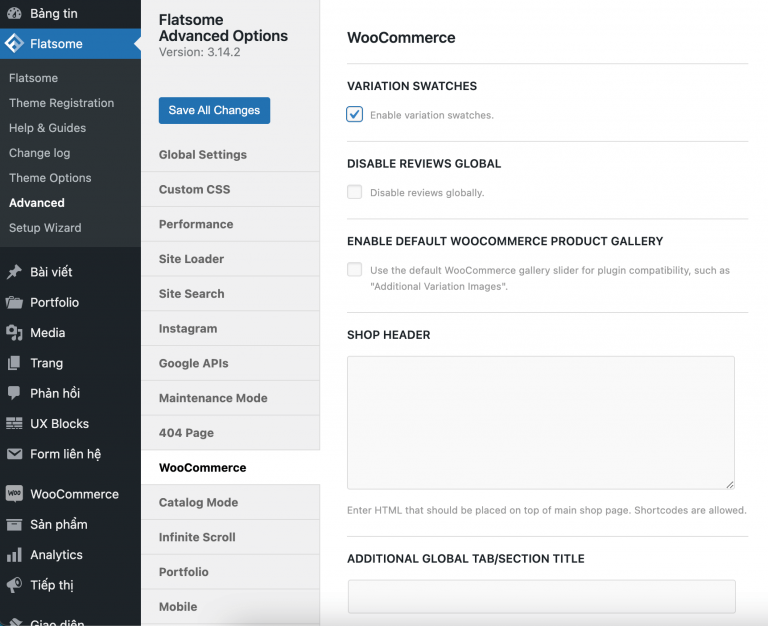Open Theme Registration submenu link

[x=61, y=103]
